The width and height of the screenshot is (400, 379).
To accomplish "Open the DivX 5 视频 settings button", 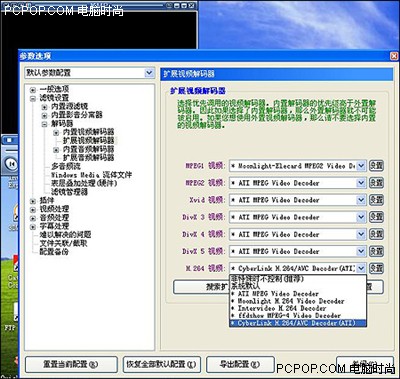I will [376, 251].
